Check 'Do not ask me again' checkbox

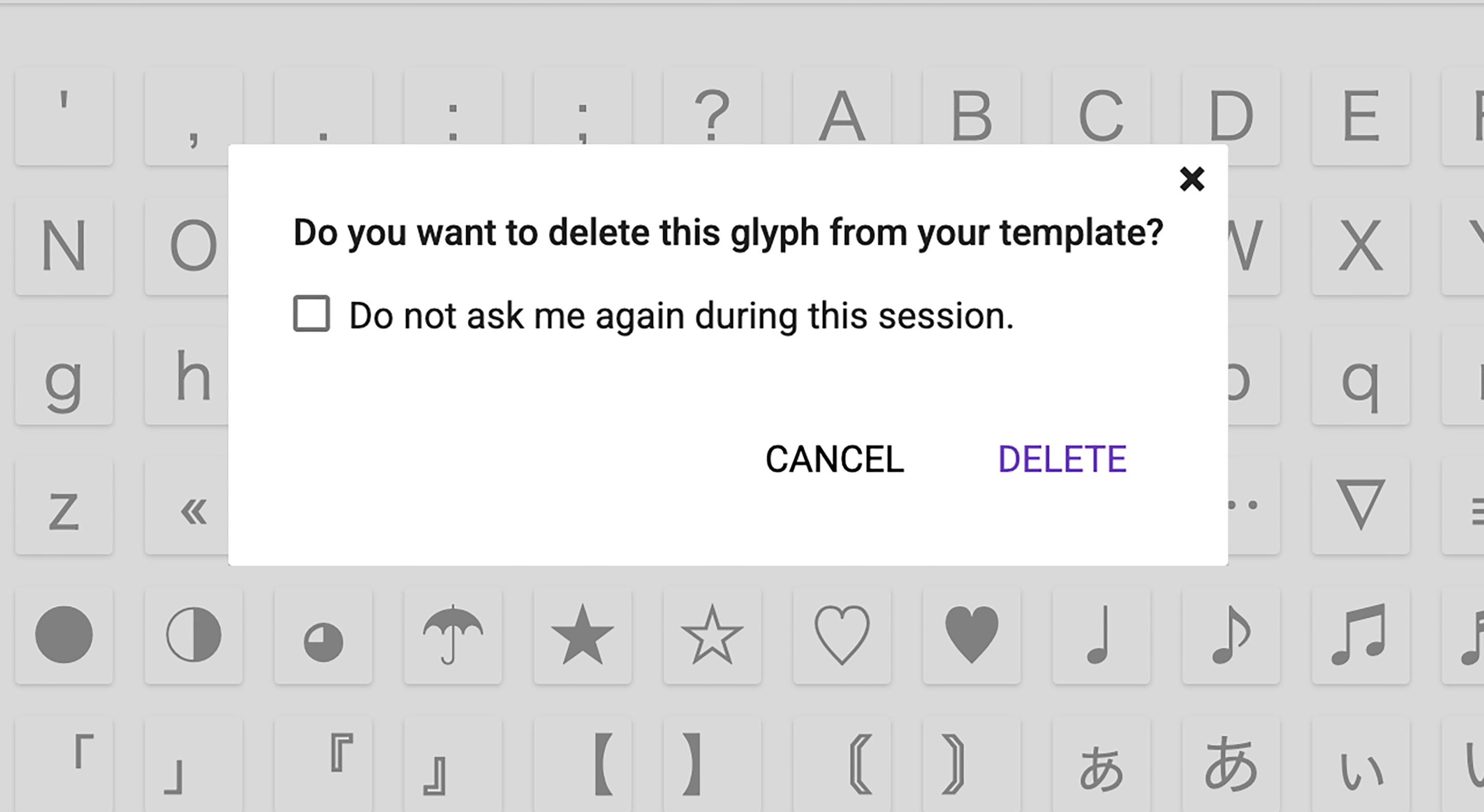click(312, 314)
